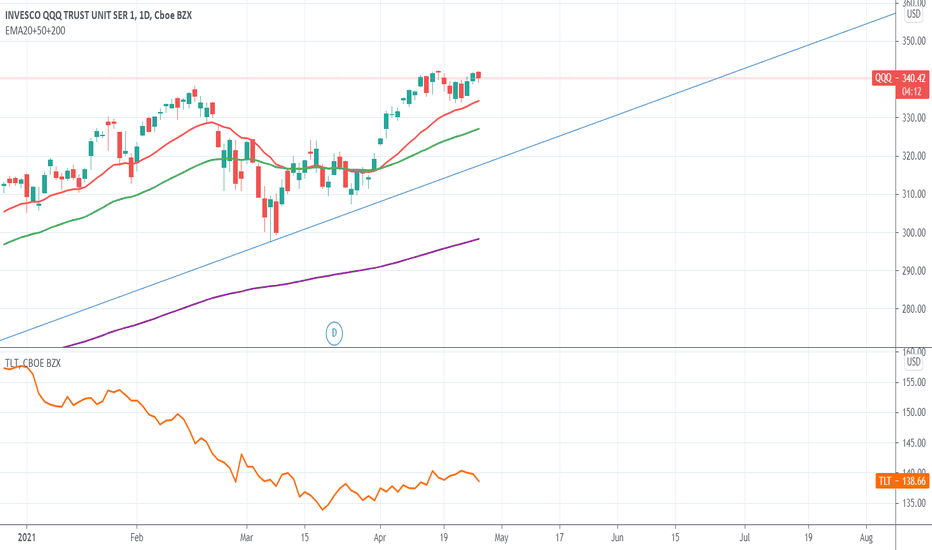The height and width of the screenshot is (550, 932).
Task: Click the Apr label on time axis
Action: click(380, 538)
